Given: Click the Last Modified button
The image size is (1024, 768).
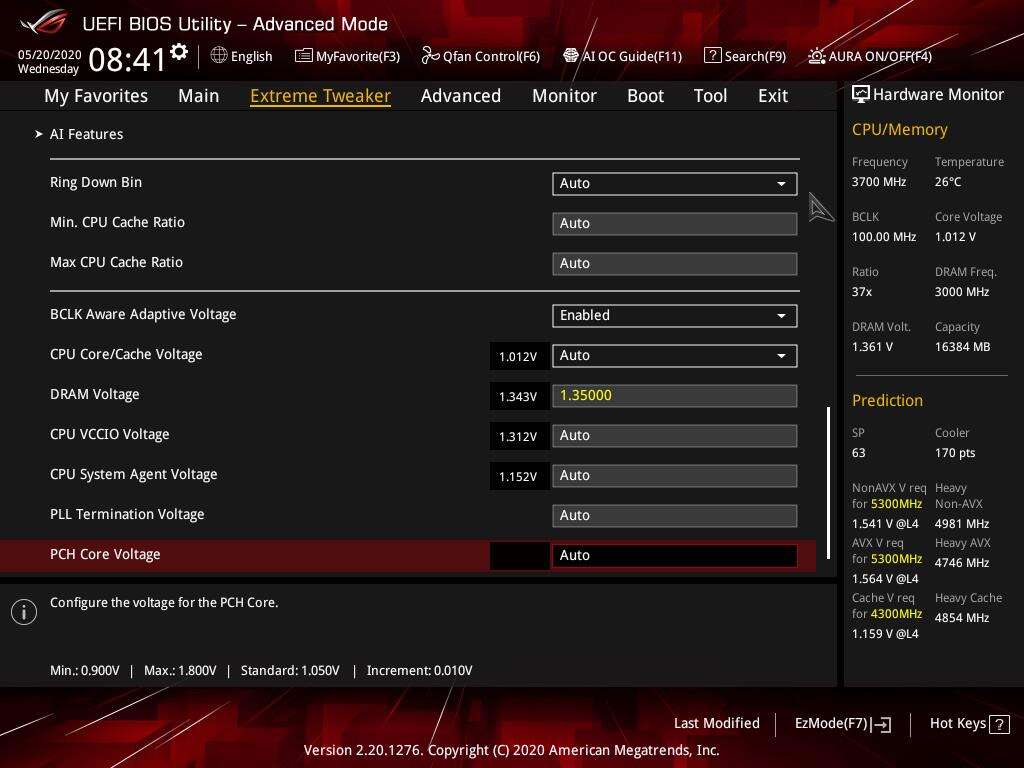Looking at the screenshot, I should point(716,724).
